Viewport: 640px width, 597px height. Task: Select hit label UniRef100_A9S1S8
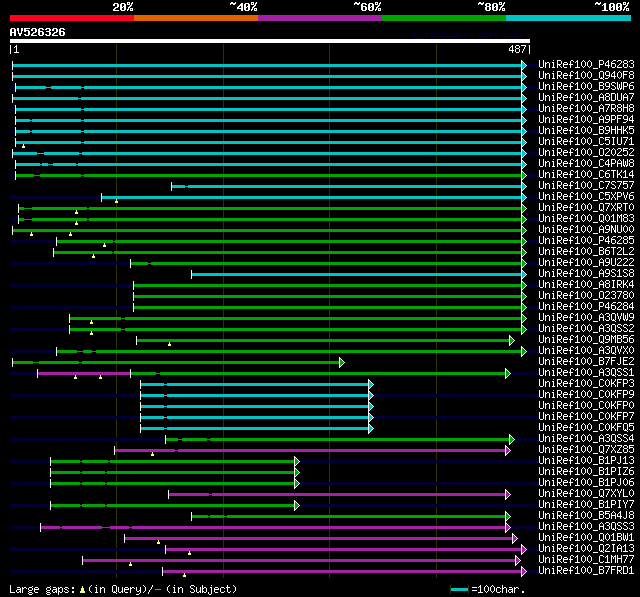[586, 274]
